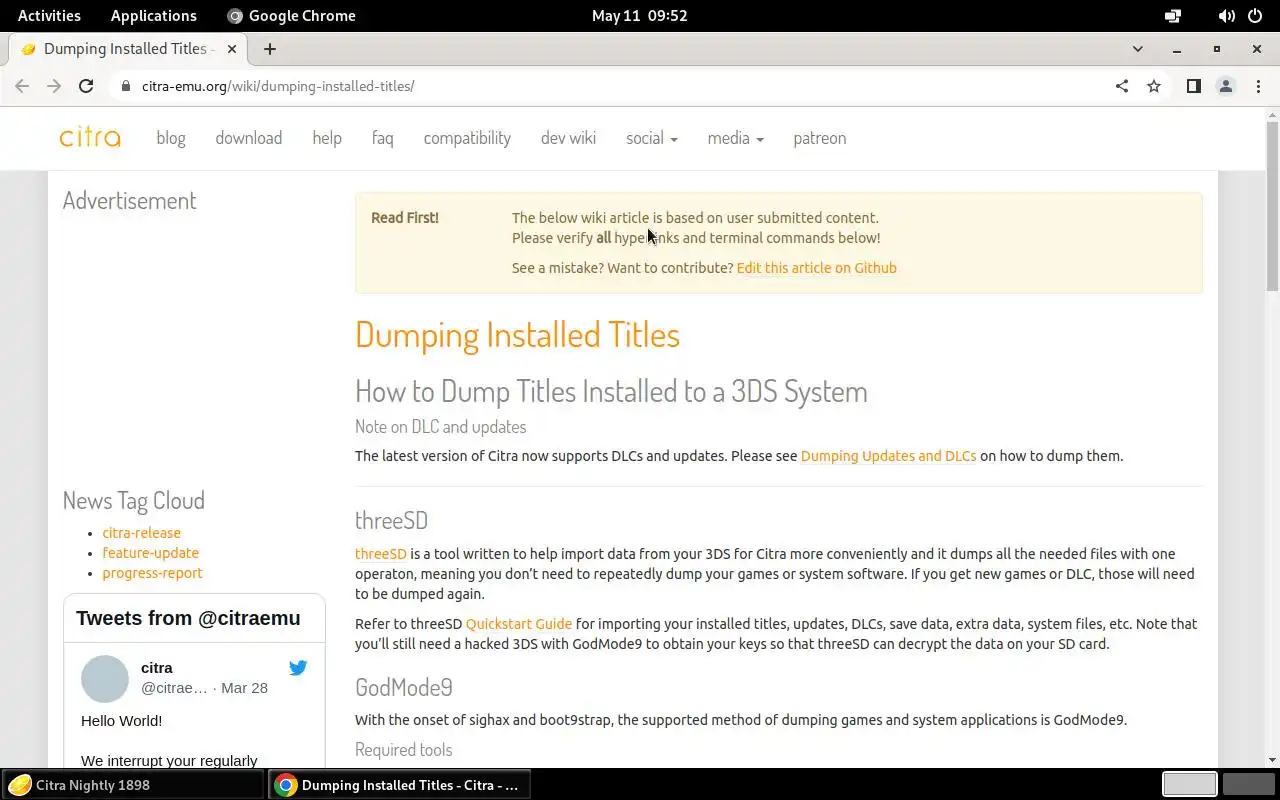Click the citra avatar in the tweet

coord(105,679)
